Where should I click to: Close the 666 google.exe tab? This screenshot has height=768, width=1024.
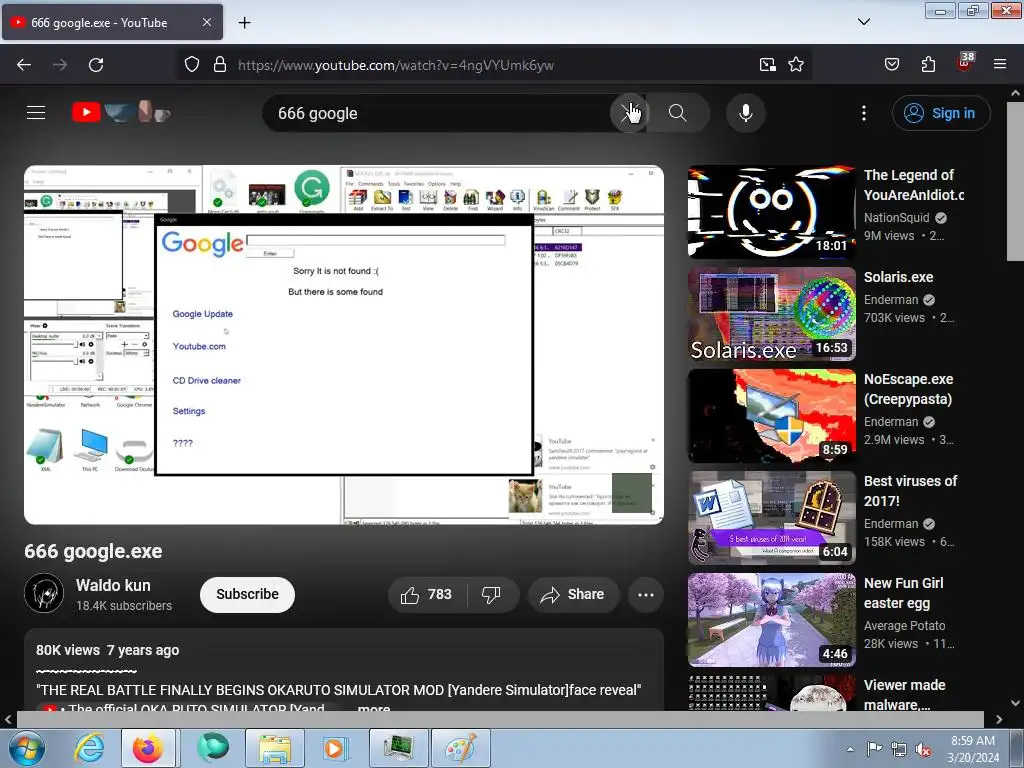click(206, 22)
